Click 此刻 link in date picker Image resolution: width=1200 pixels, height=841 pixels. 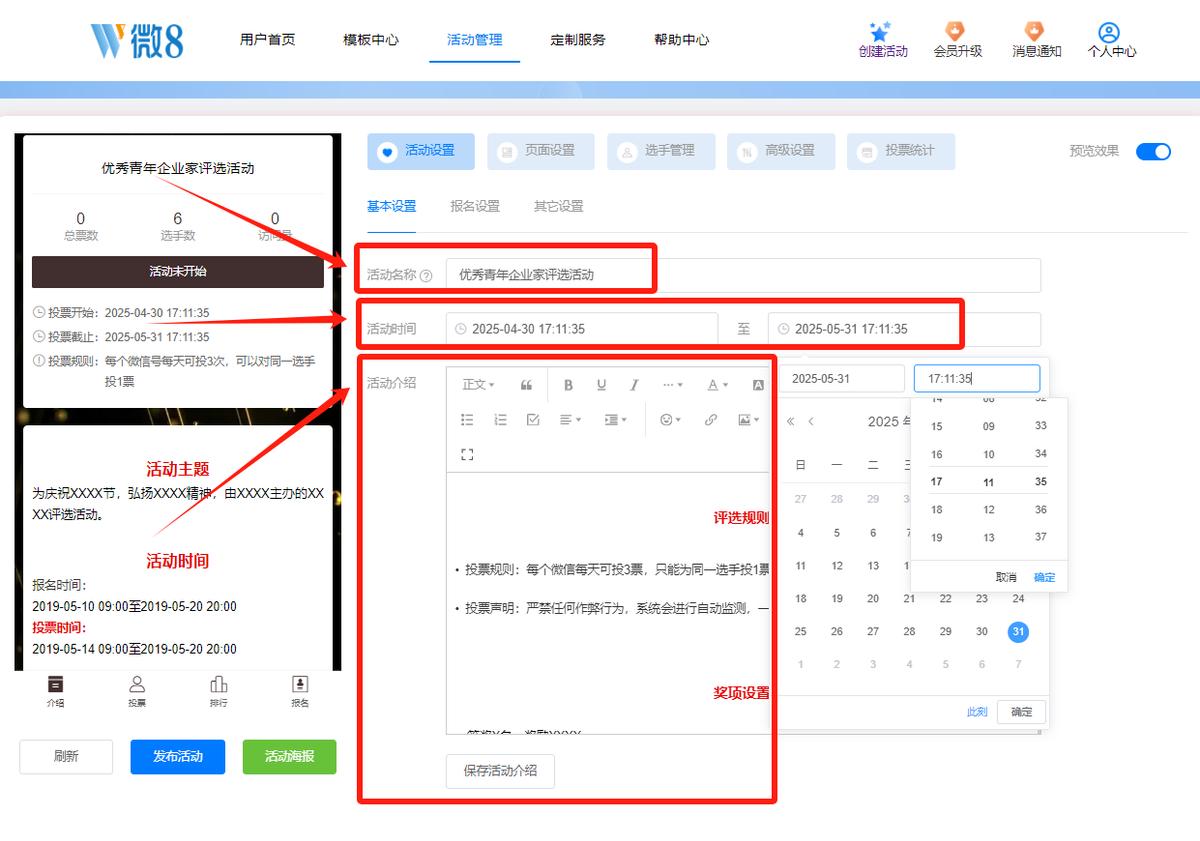(977, 712)
